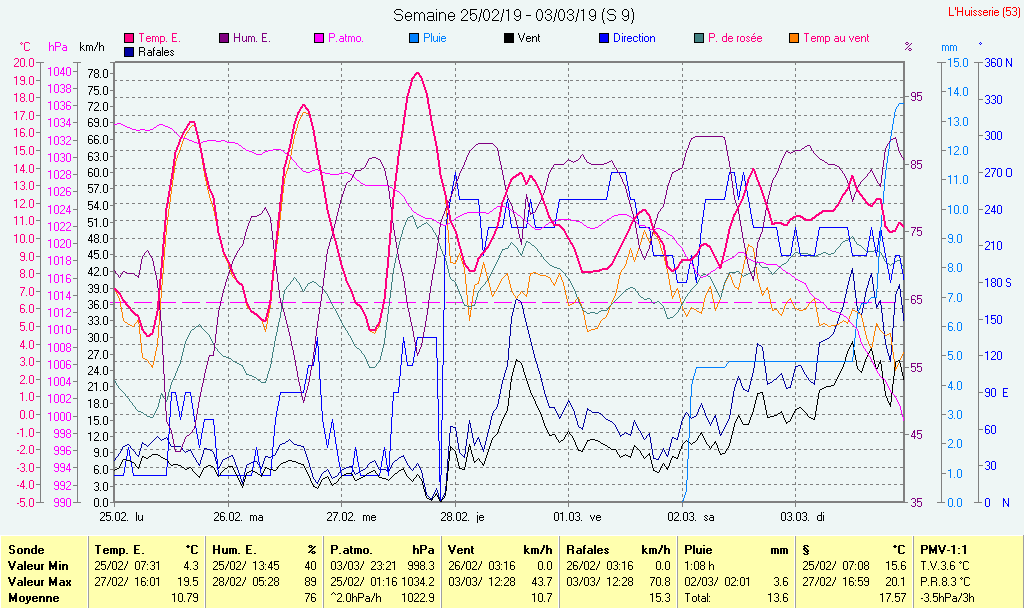Click the 360 N direction axis label
1024x608 pixels.
998,63
